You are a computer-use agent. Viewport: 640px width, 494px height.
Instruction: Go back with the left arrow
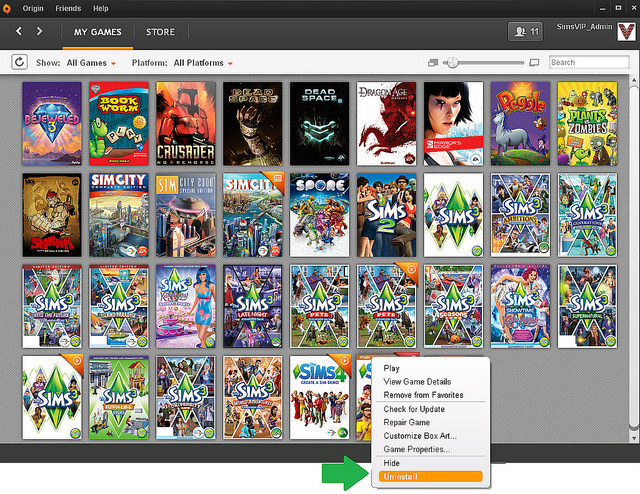coord(19,31)
